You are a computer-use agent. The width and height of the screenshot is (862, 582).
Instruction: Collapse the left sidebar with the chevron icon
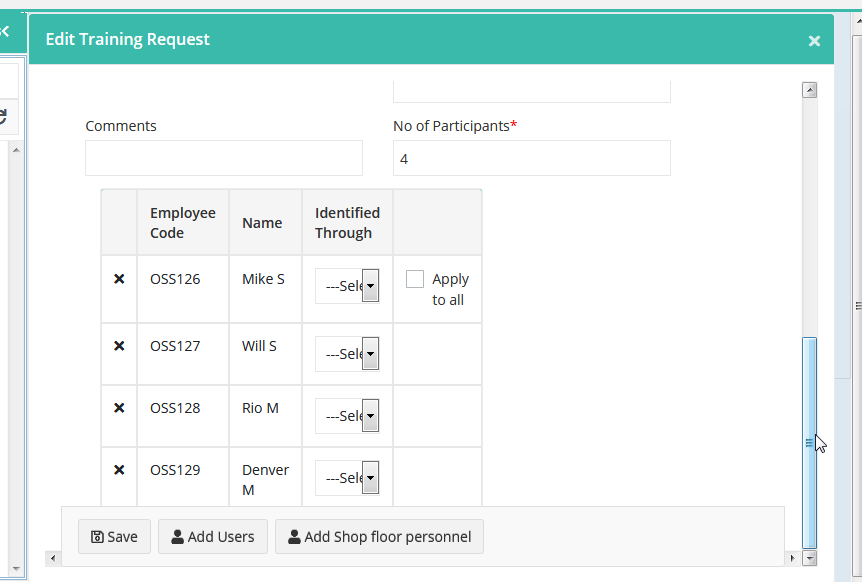(4, 31)
